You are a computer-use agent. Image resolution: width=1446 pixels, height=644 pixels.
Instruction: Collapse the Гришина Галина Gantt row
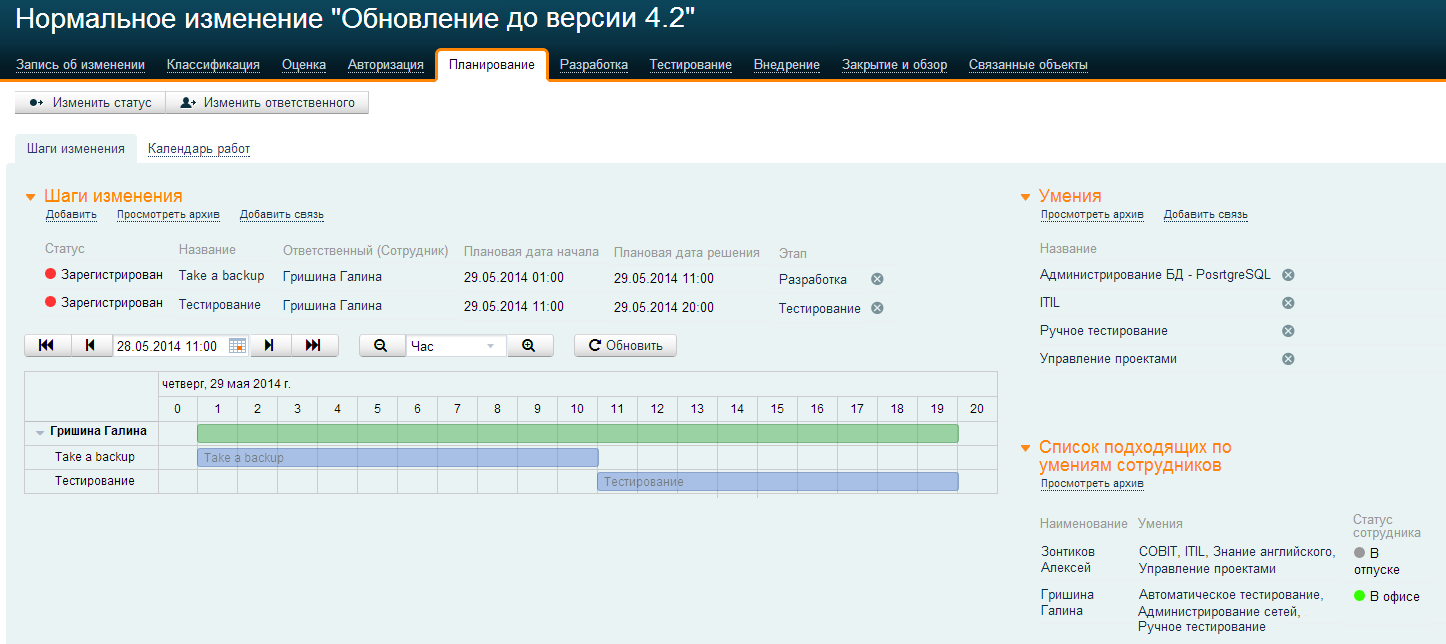[x=40, y=433]
